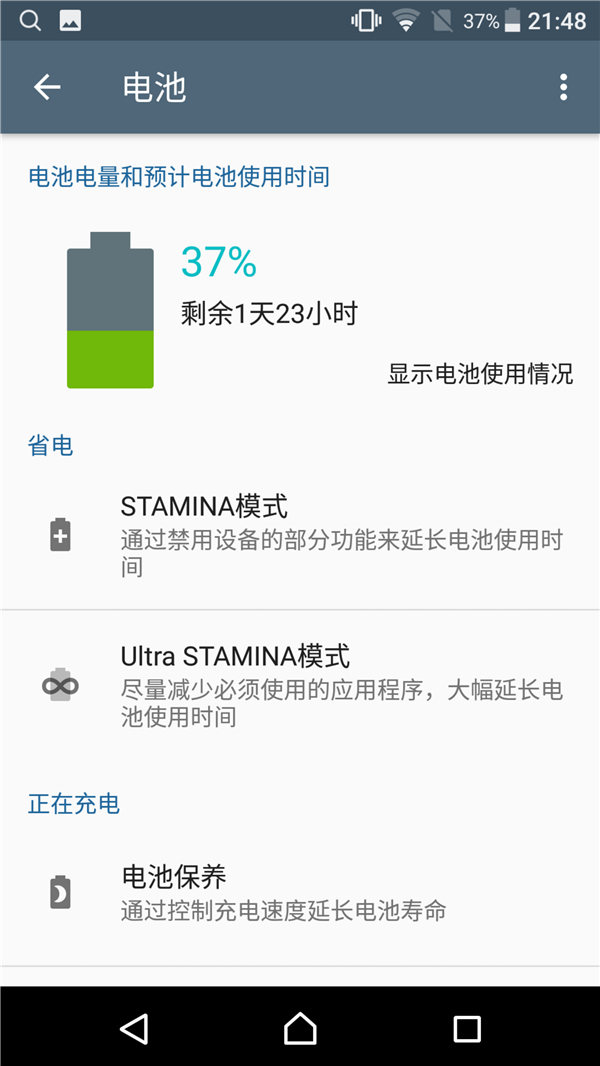Open 显示电池使用情况 details
Image resolution: width=600 pixels, height=1066 pixels.
coord(479,374)
